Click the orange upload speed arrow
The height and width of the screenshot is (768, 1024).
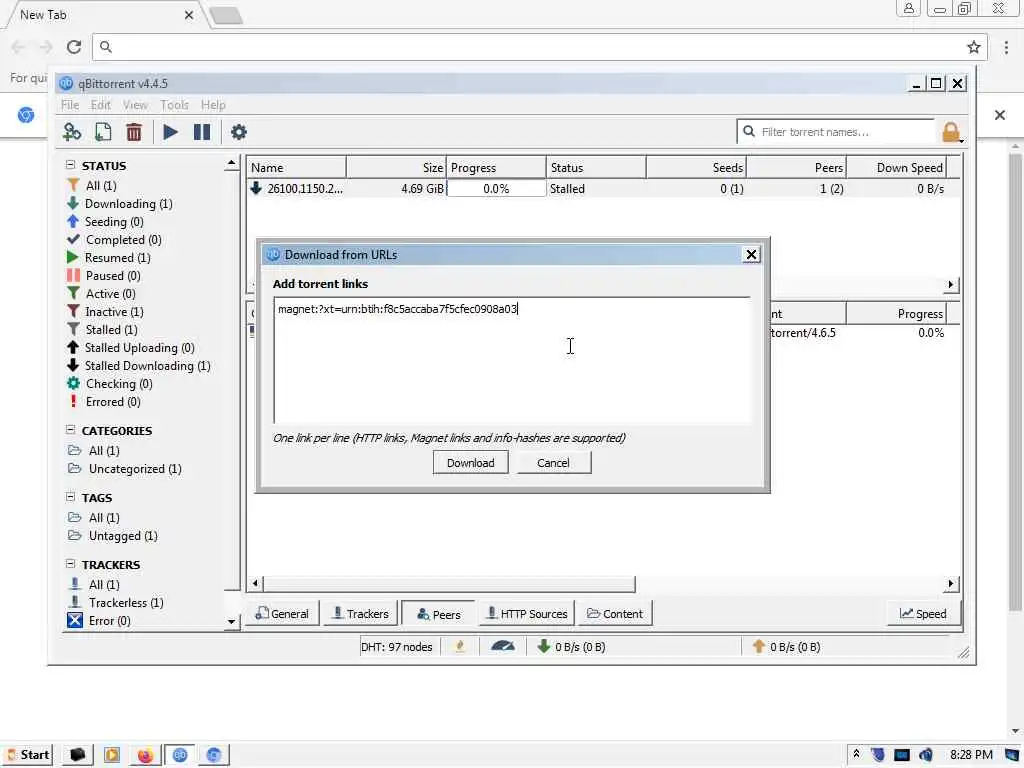(x=758, y=647)
